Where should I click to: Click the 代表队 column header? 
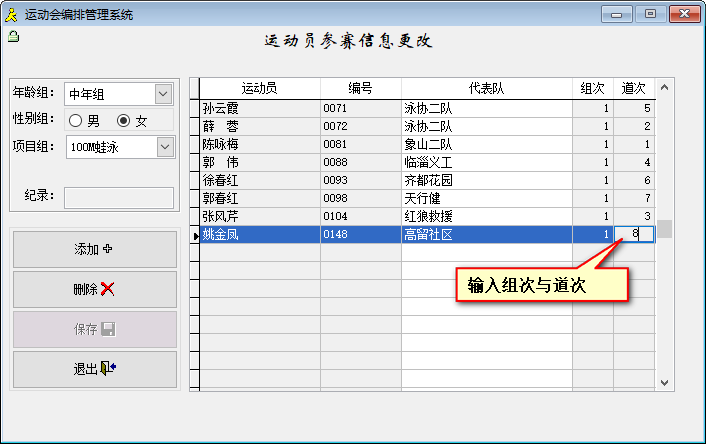[x=486, y=88]
